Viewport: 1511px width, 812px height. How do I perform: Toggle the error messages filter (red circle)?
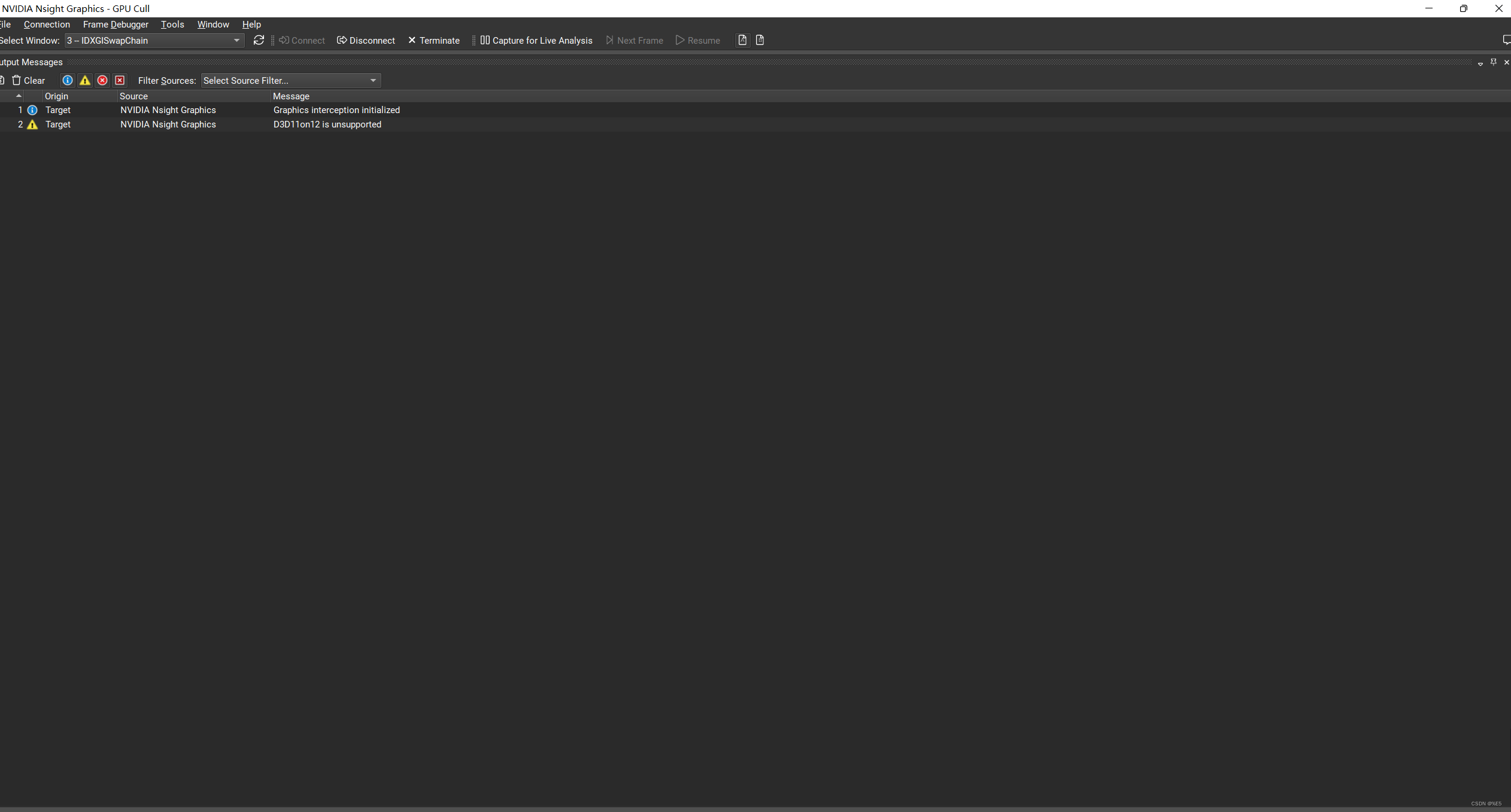pos(102,80)
